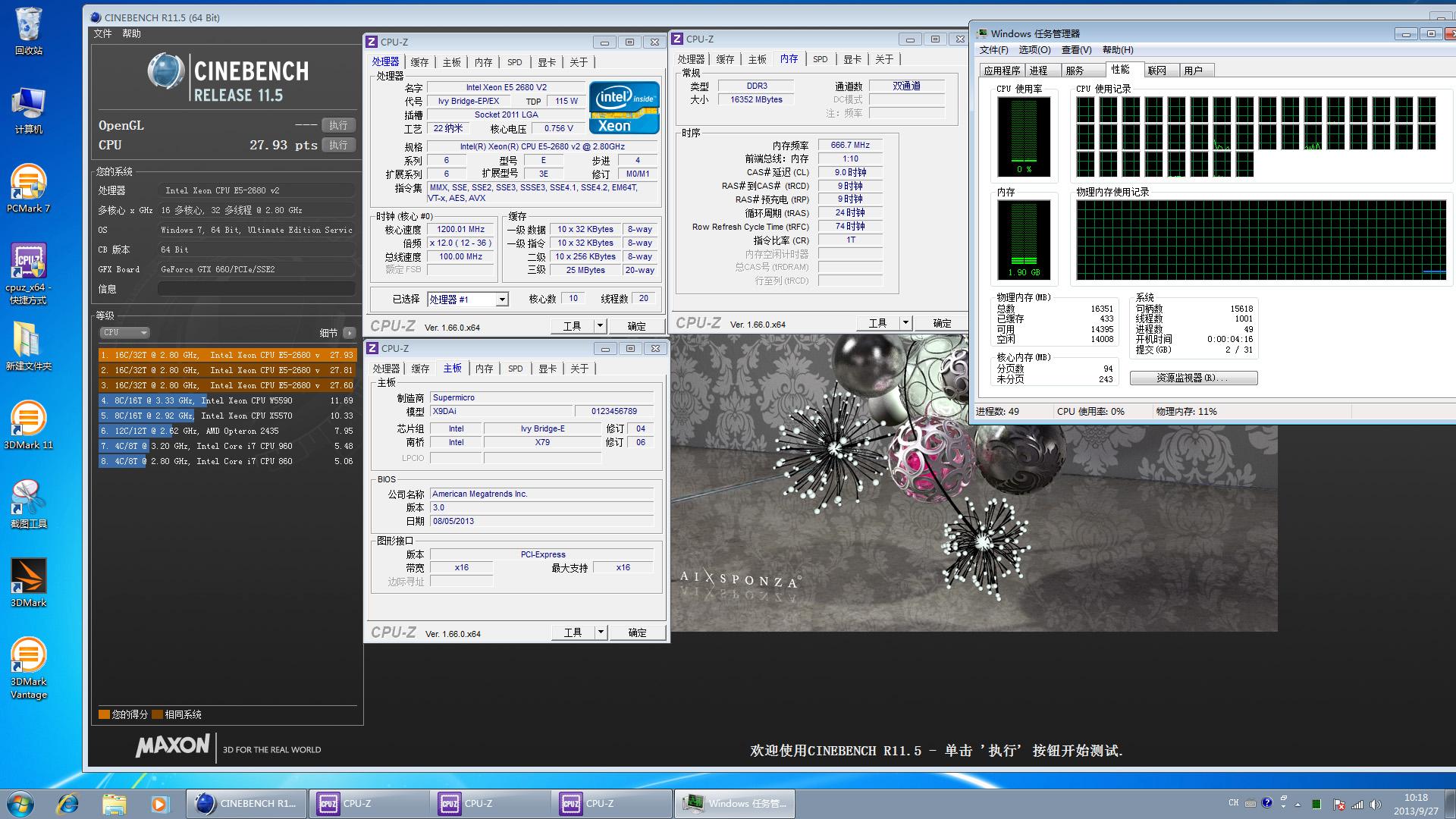The height and width of the screenshot is (819, 1456).
Task: Click 确定 in CPU-Z mainboard window
Action: pyautogui.click(x=638, y=632)
